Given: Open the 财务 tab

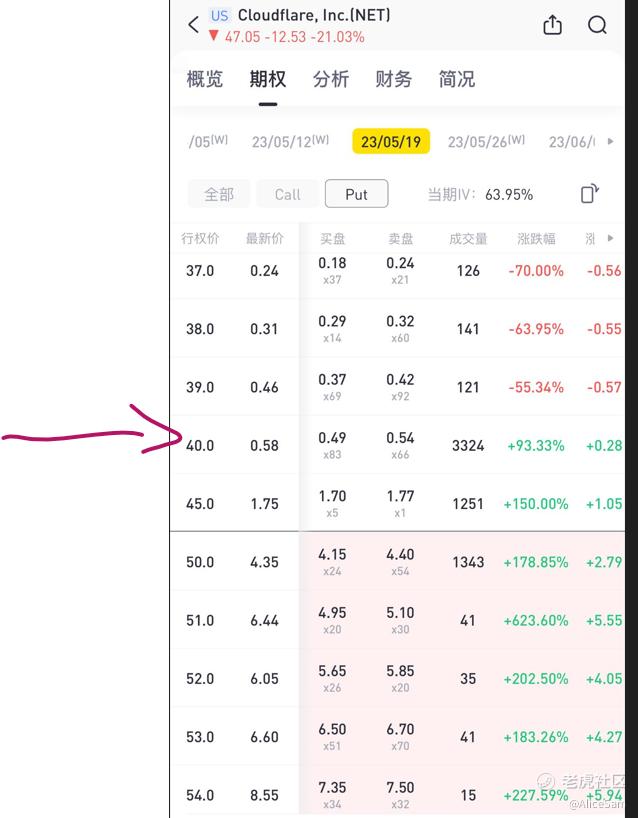Looking at the screenshot, I should click(394, 79).
